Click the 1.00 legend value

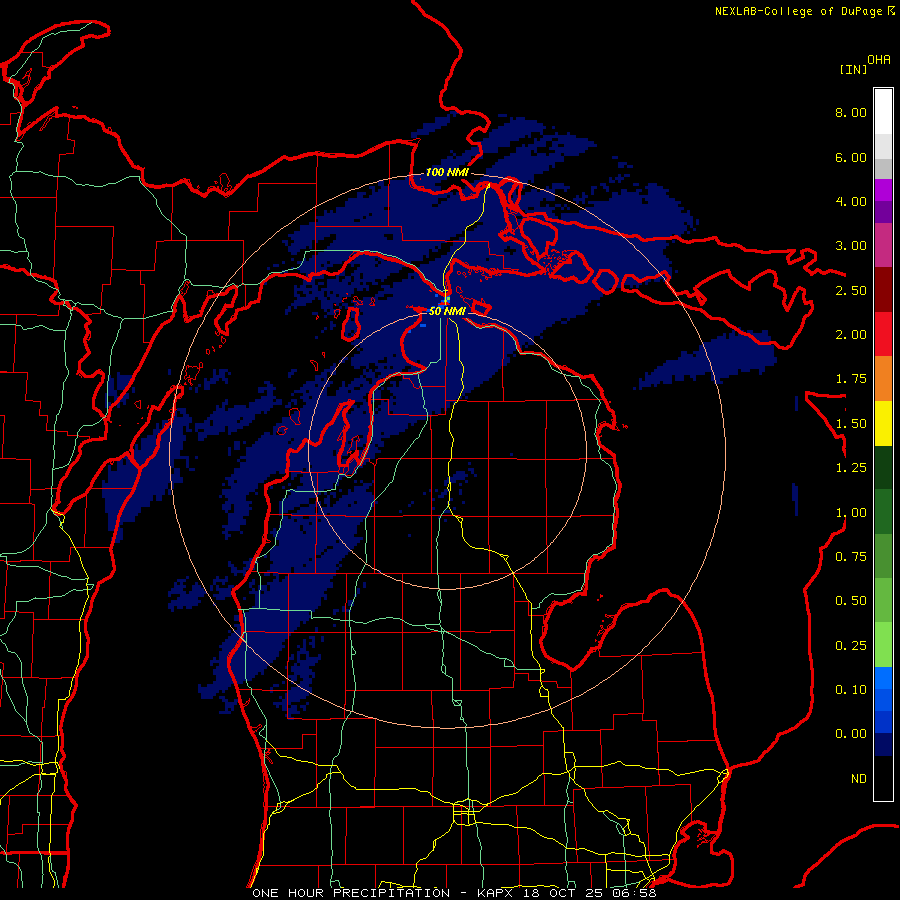(851, 513)
